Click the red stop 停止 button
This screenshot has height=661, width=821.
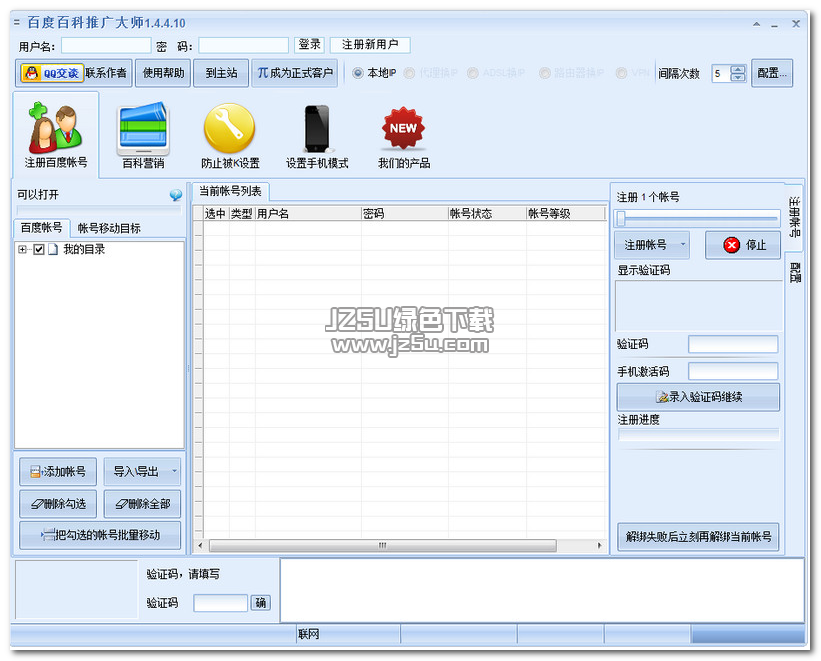tap(742, 245)
